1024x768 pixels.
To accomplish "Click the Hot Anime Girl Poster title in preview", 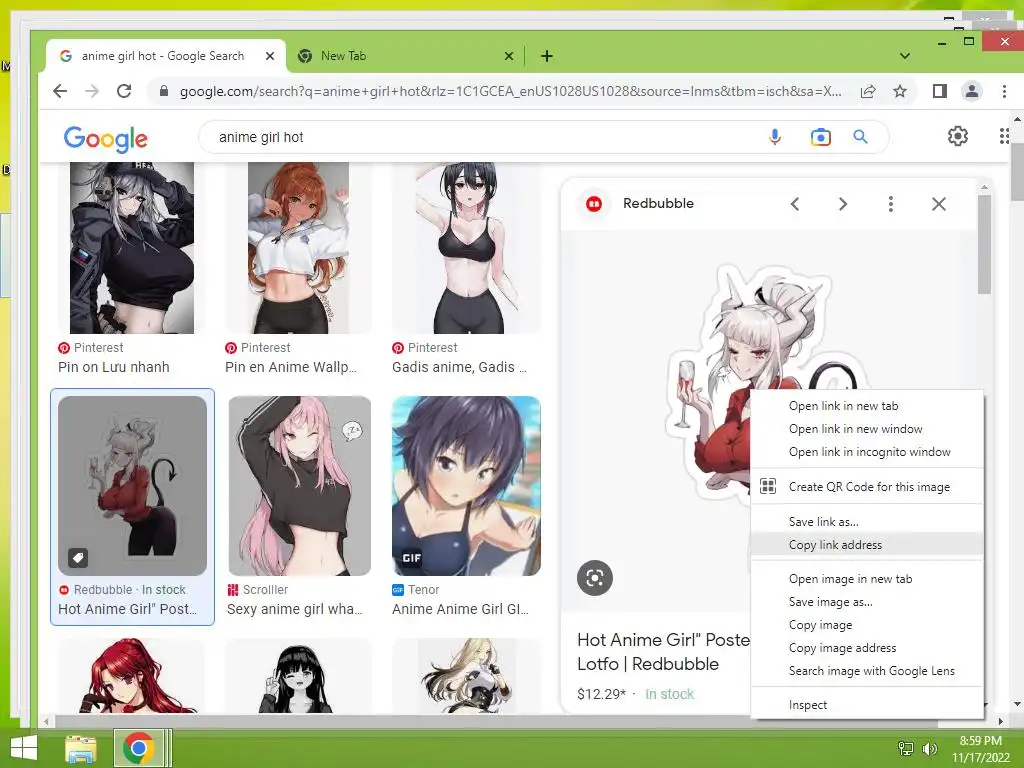I will (664, 652).
